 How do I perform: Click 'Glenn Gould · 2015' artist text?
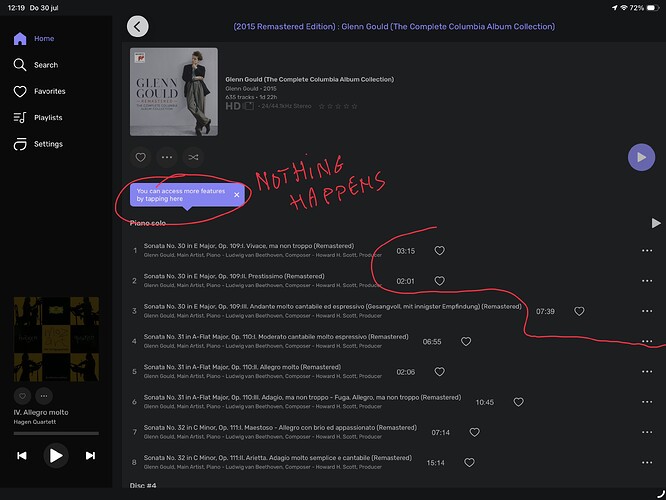(x=251, y=89)
